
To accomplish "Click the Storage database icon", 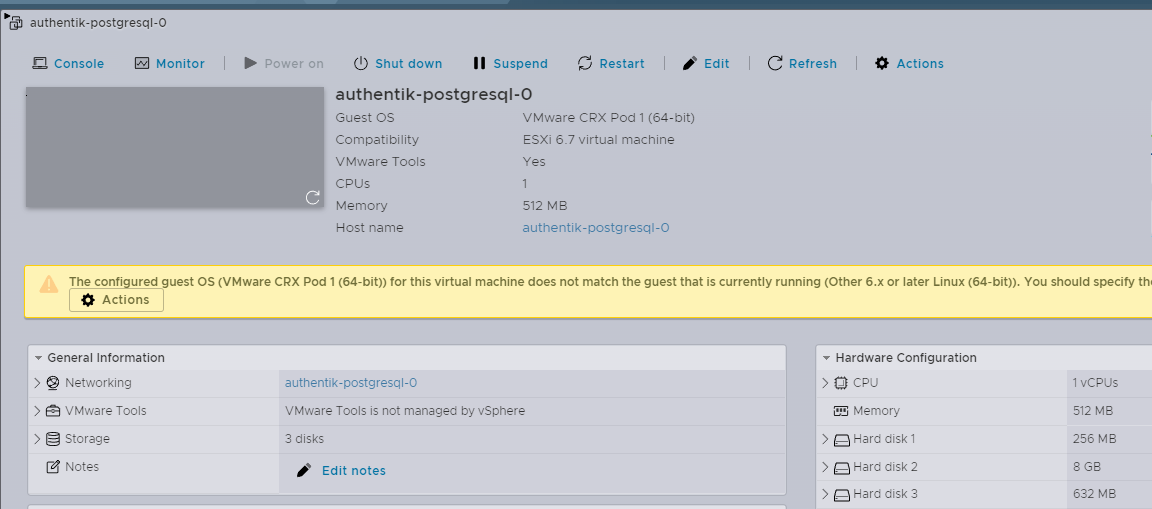I will (52, 438).
